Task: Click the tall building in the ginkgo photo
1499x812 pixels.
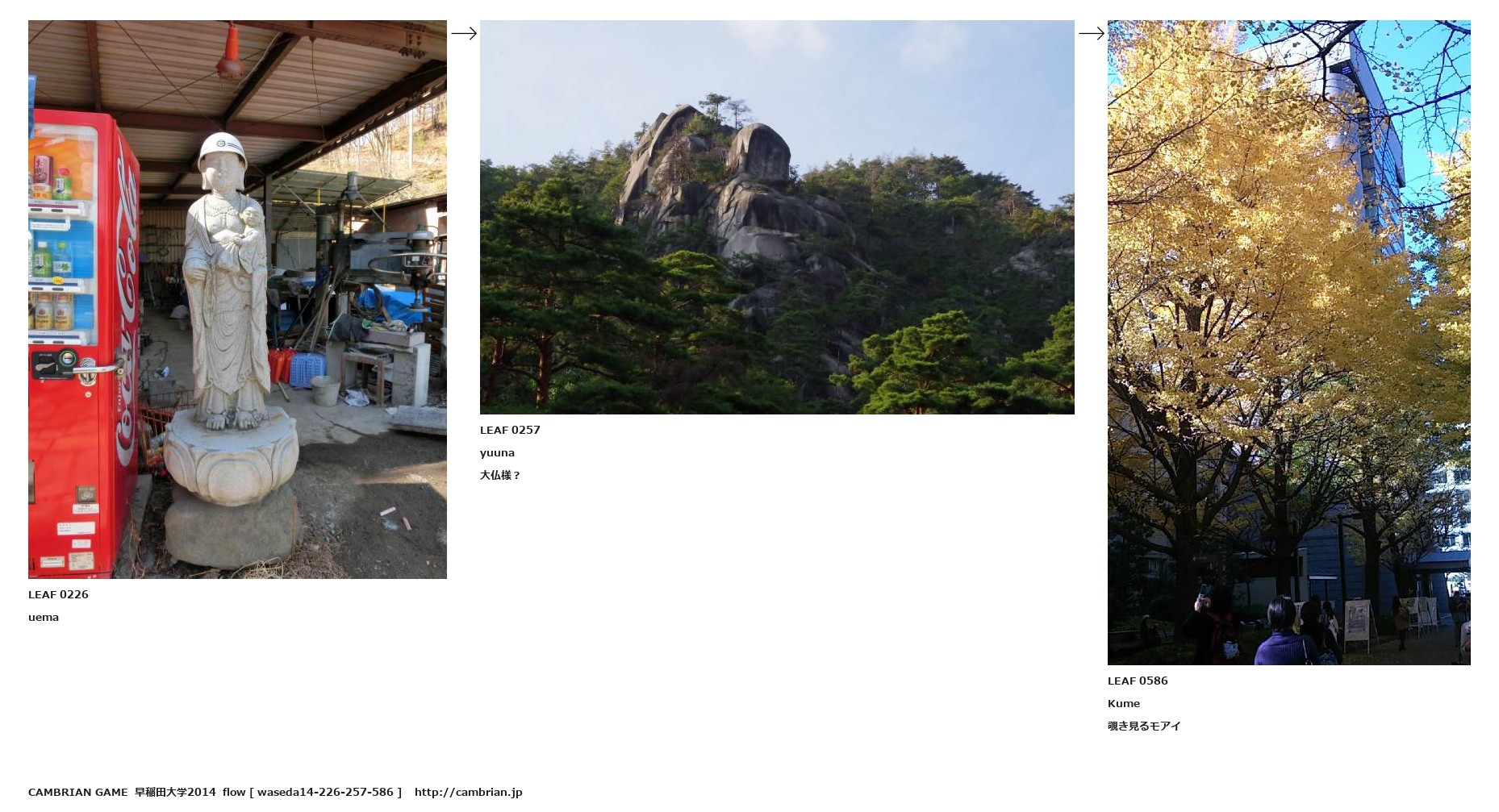Action: pyautogui.click(x=1363, y=137)
